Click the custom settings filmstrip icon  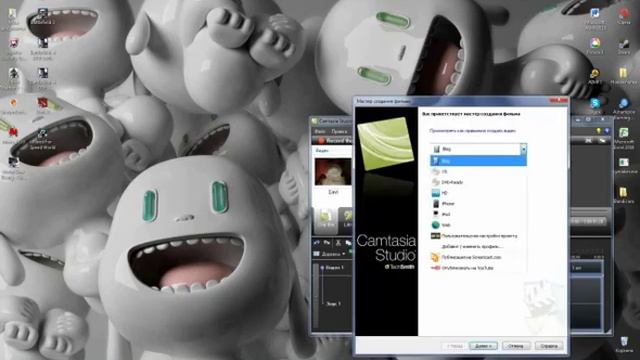pos(436,236)
